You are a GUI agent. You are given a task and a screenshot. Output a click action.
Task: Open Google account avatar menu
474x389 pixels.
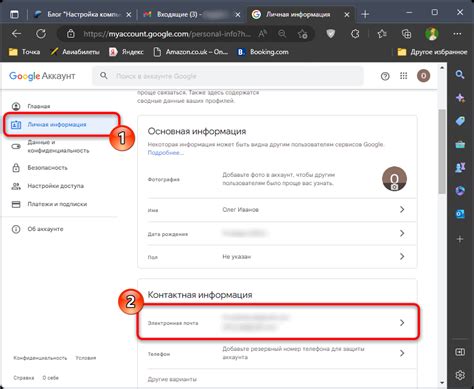pos(424,76)
